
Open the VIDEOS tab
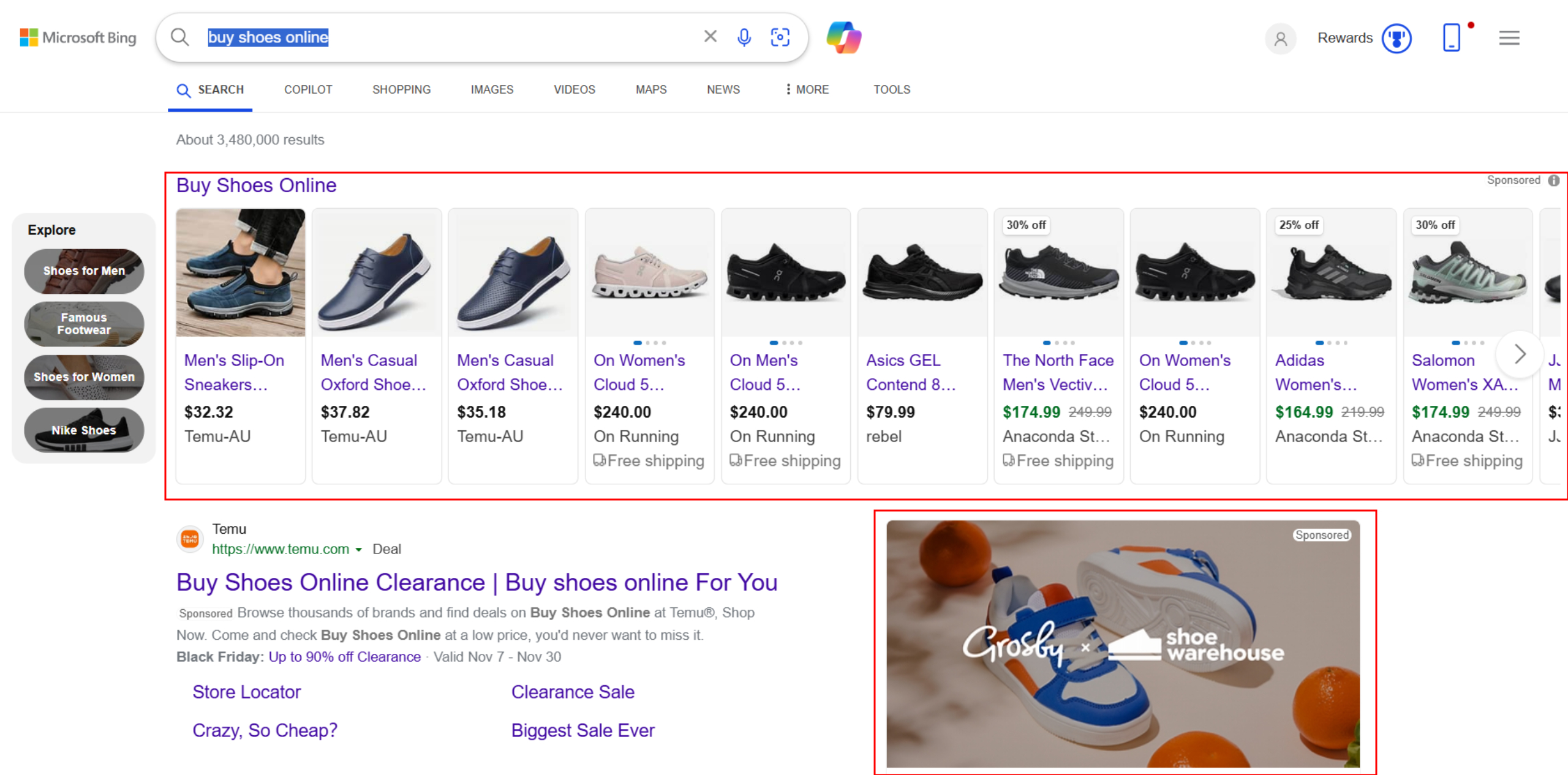[x=575, y=90]
